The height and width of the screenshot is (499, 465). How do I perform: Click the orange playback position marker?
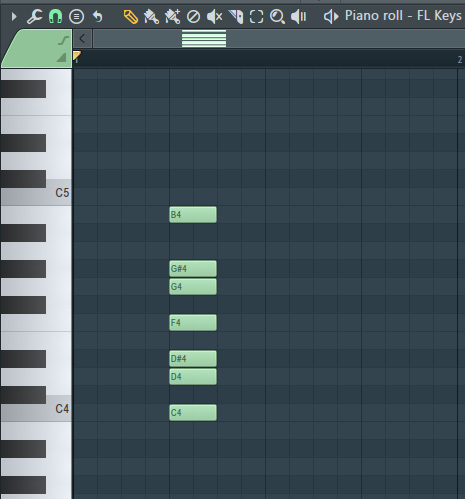76,55
